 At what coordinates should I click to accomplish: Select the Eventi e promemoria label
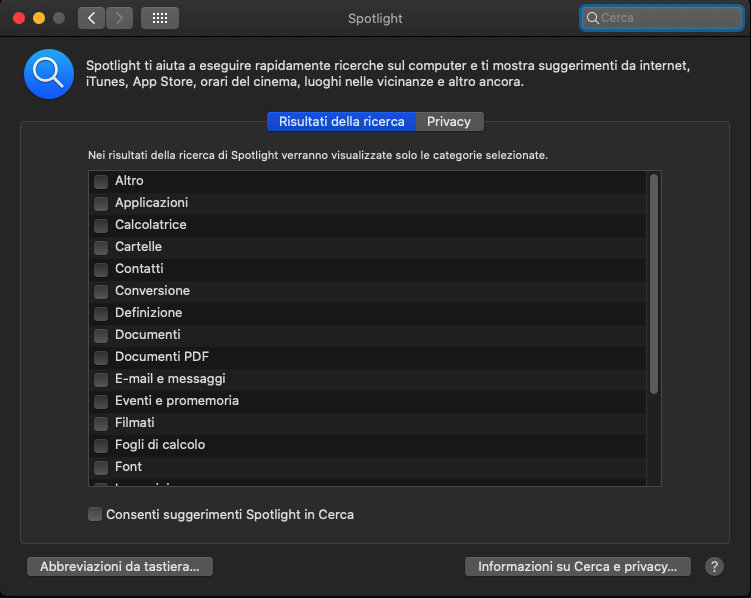click(x=177, y=401)
